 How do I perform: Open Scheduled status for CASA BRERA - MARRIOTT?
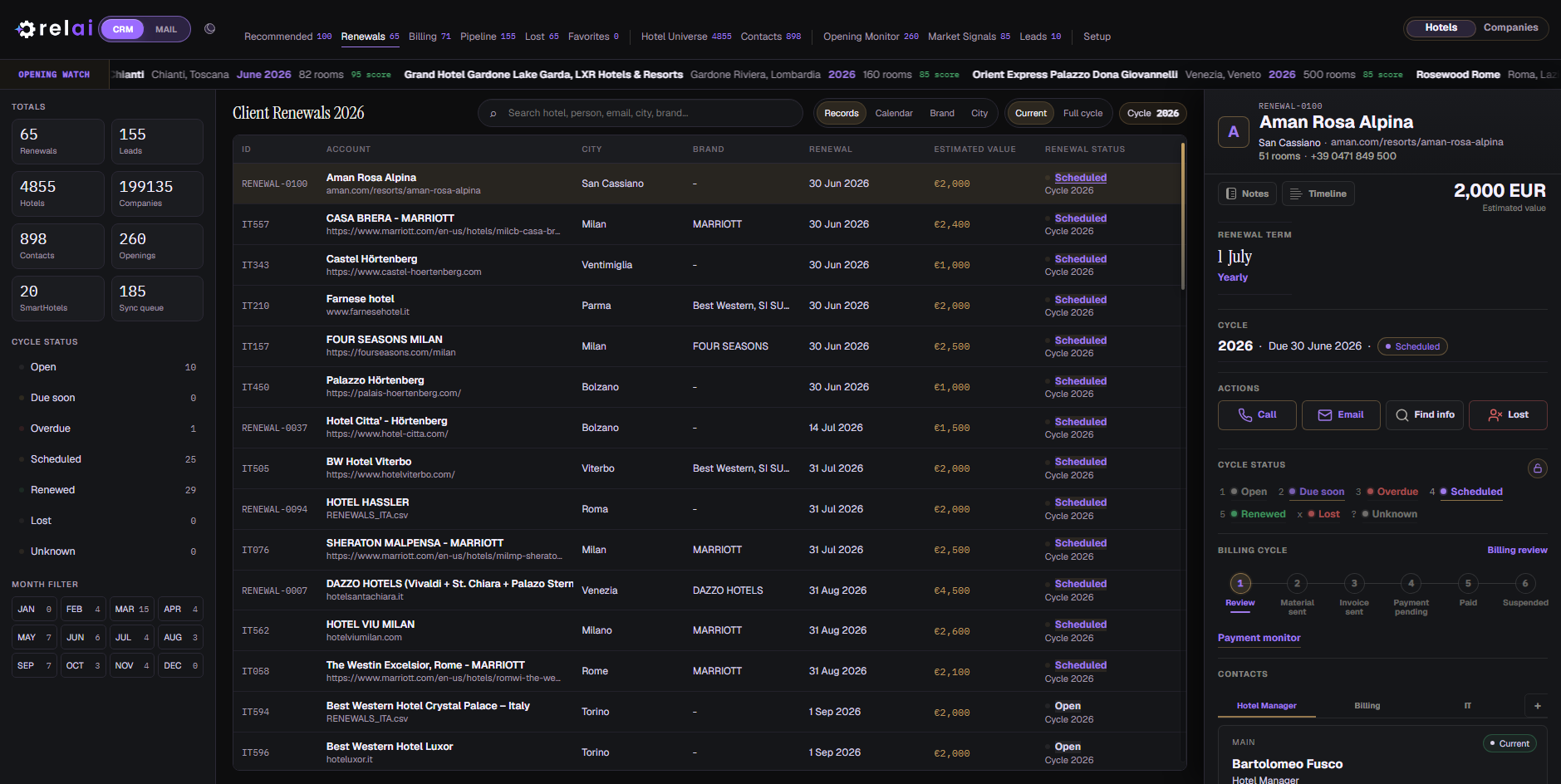[1080, 218]
